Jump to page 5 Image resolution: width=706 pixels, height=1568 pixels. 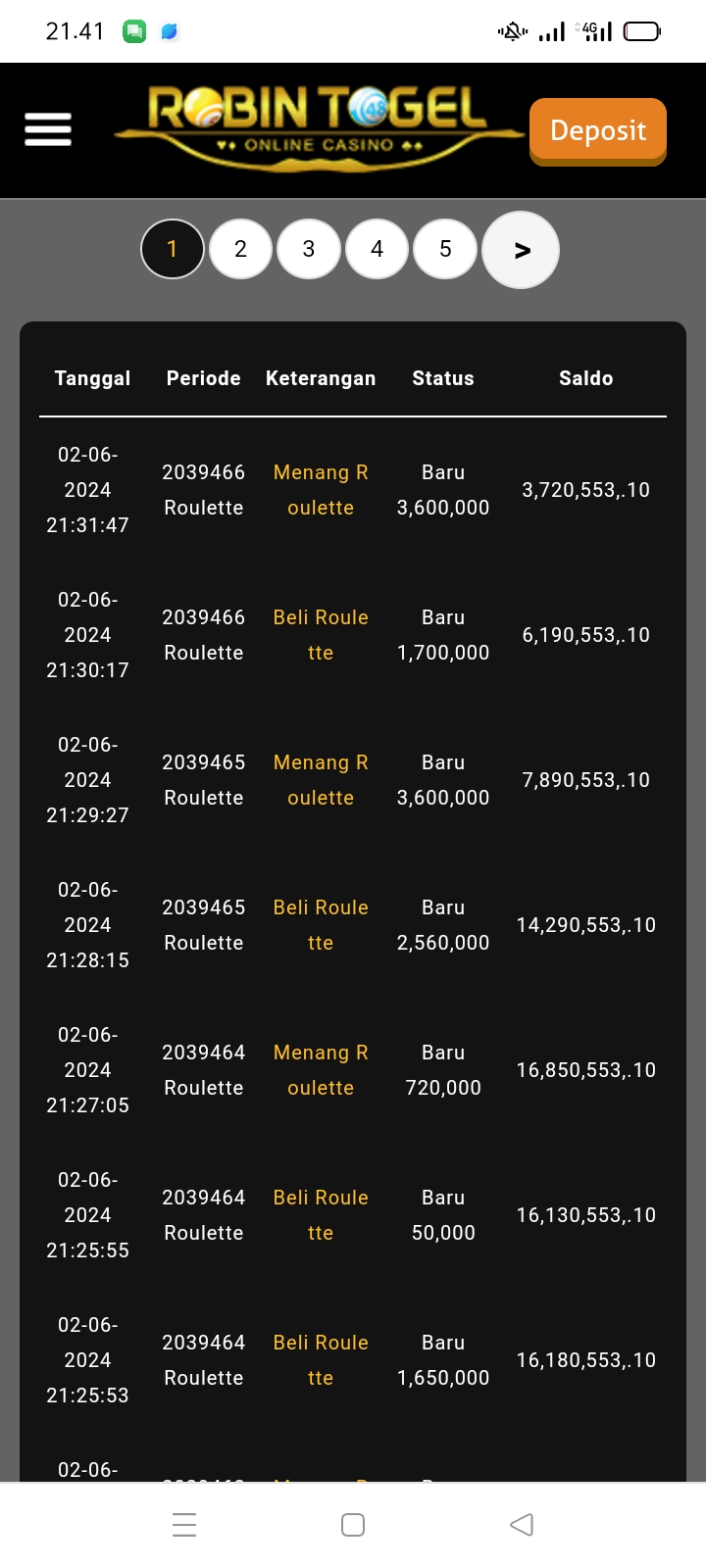[x=445, y=249]
